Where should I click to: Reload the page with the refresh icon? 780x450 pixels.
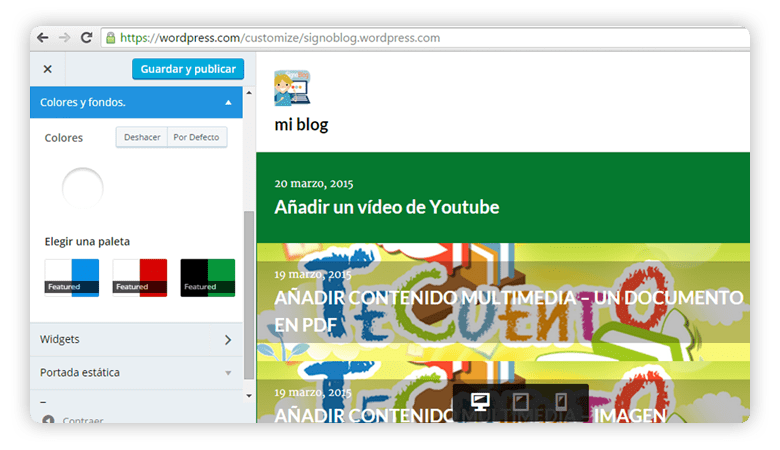tap(87, 38)
